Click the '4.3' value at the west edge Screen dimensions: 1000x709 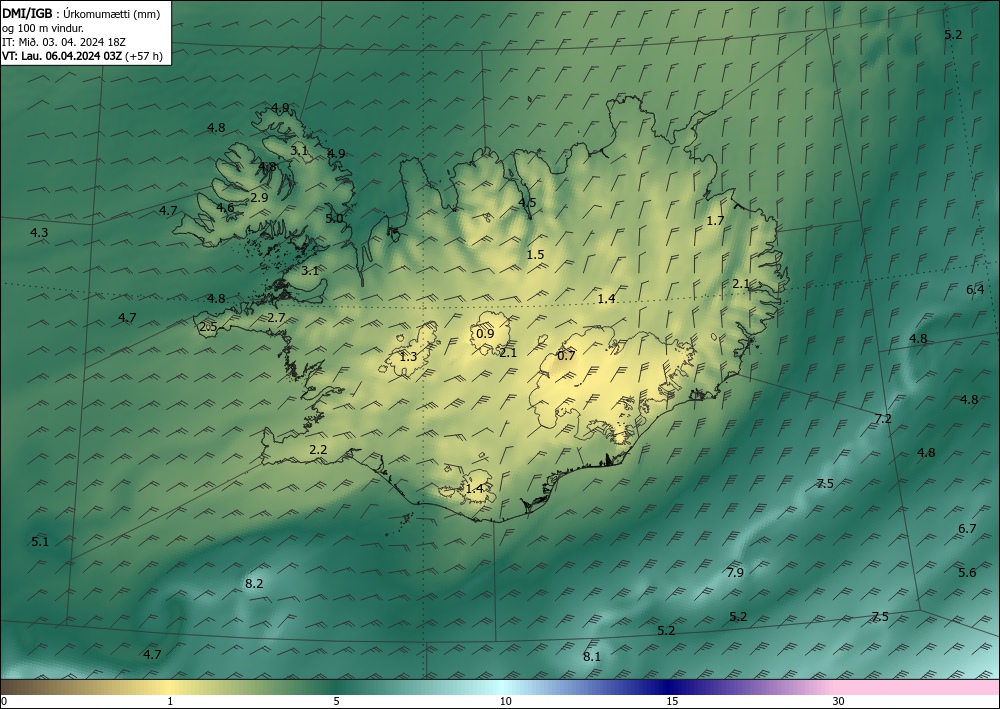tap(39, 233)
